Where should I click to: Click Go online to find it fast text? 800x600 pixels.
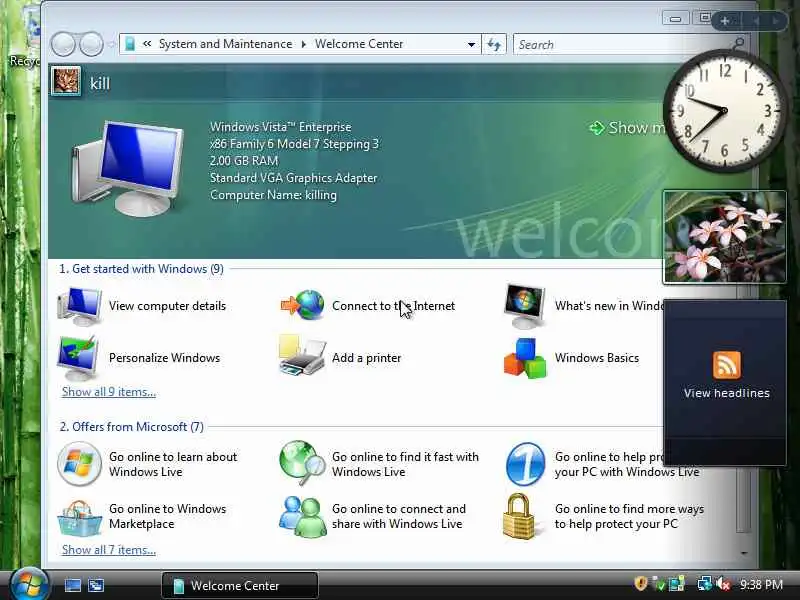405,464
